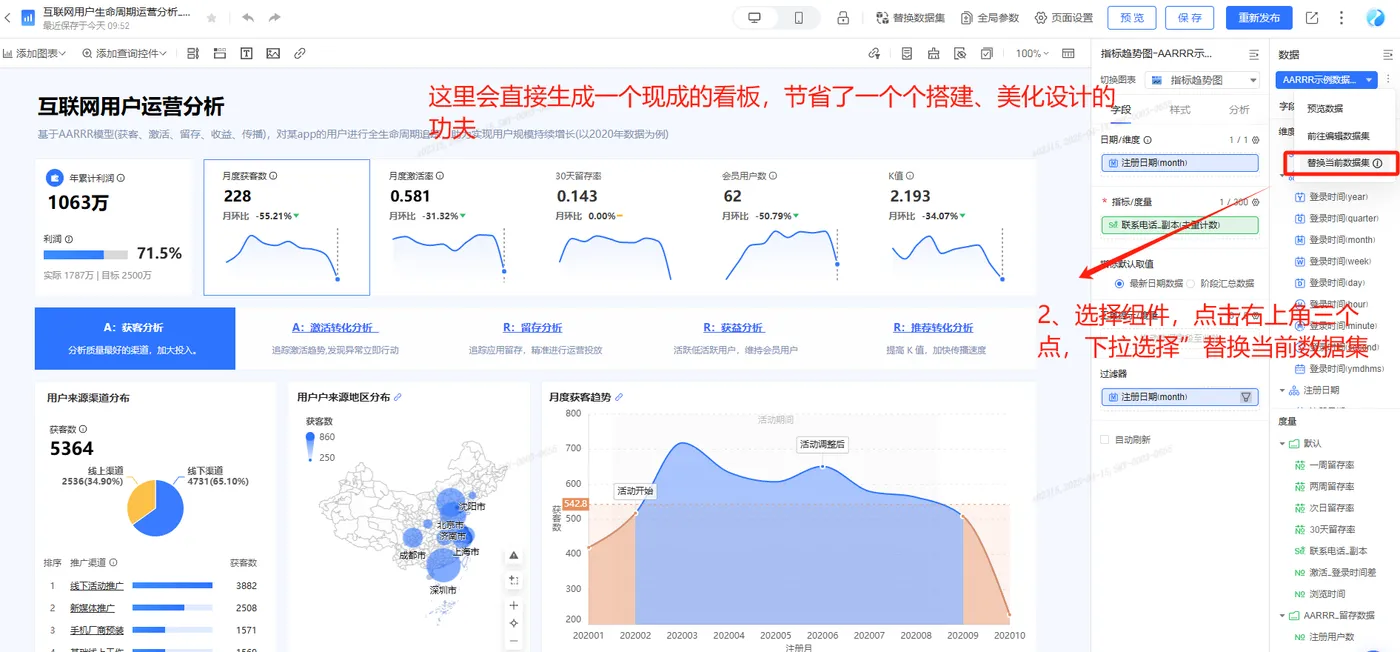
Task: Open the R: 推荐转化分析 link
Action: pos(933,328)
